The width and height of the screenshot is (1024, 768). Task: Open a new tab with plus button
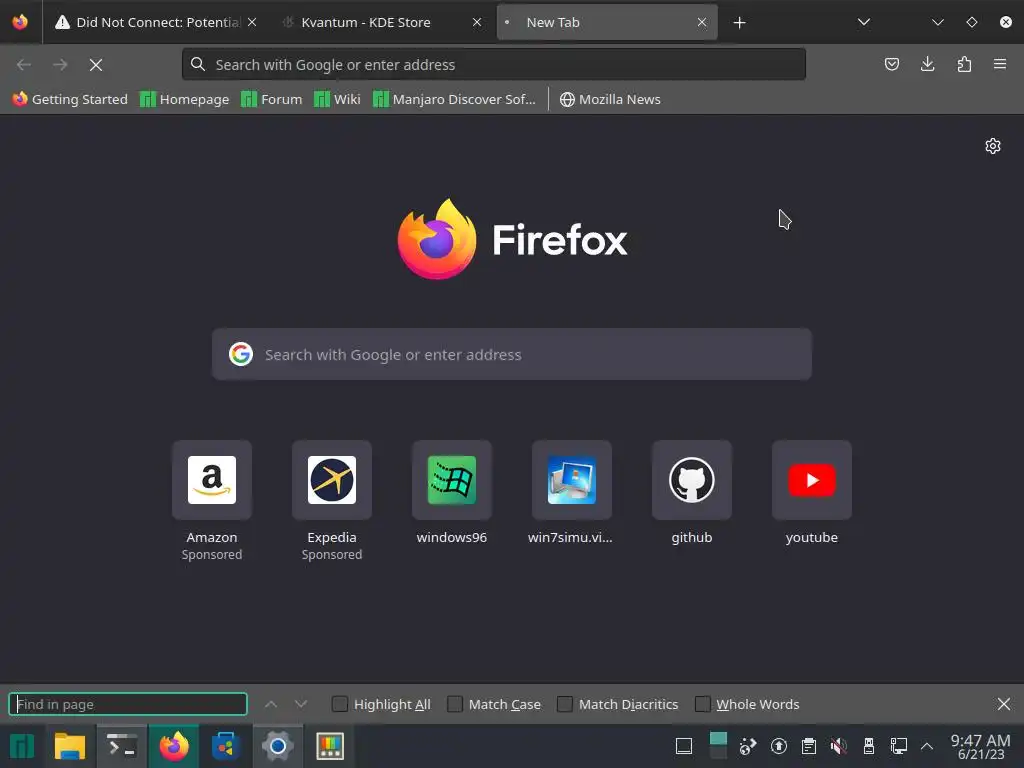(x=739, y=23)
